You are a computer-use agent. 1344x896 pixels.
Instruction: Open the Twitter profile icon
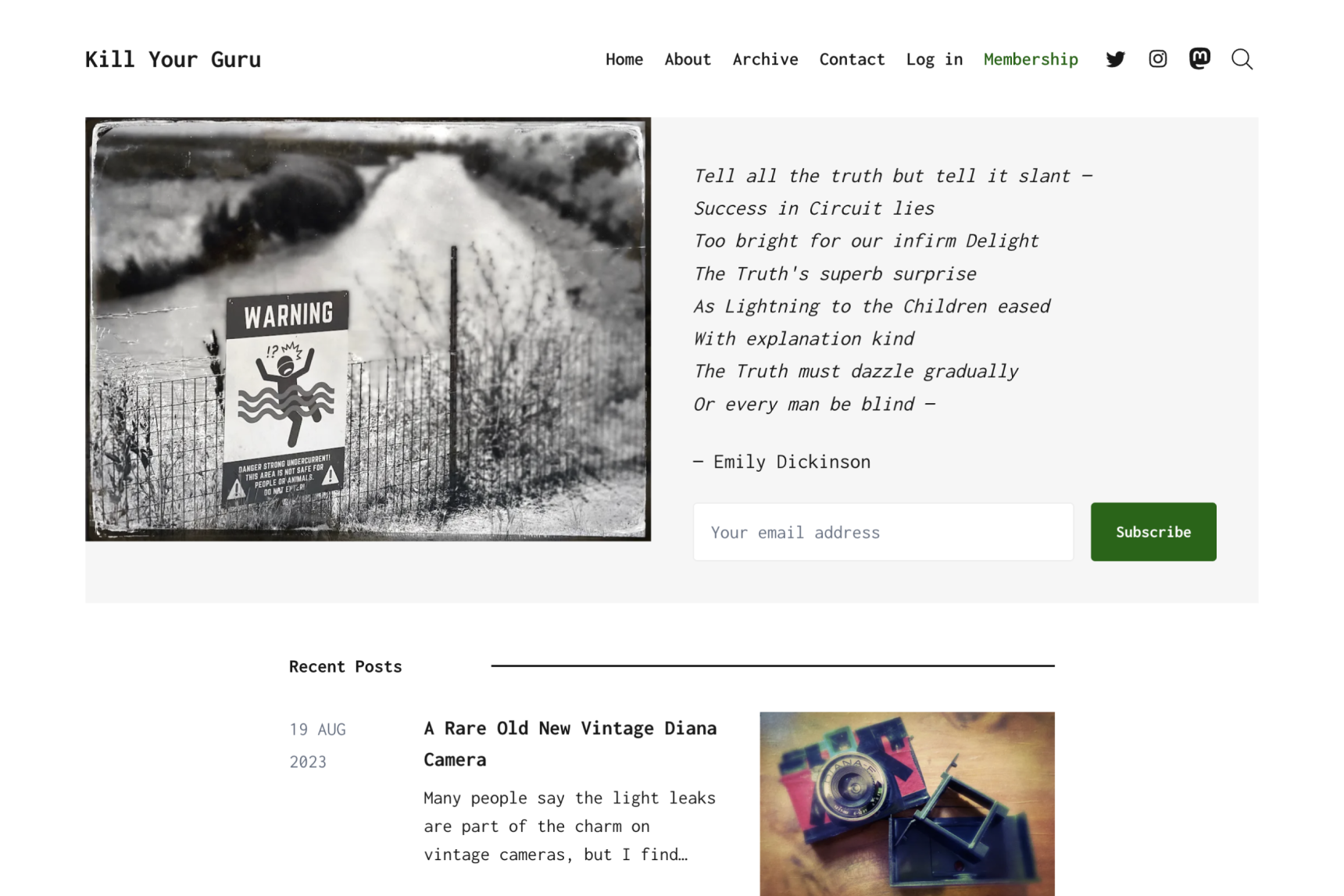[1115, 59]
